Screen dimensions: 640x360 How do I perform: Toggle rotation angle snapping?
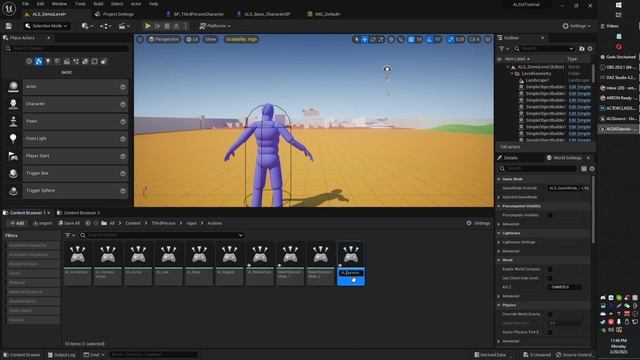pyautogui.click(x=429, y=40)
